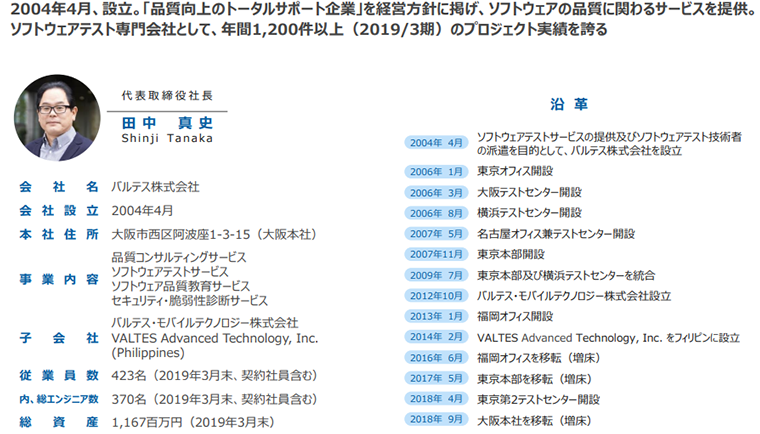Click the romanized name Shinji Tanaka

[167, 139]
